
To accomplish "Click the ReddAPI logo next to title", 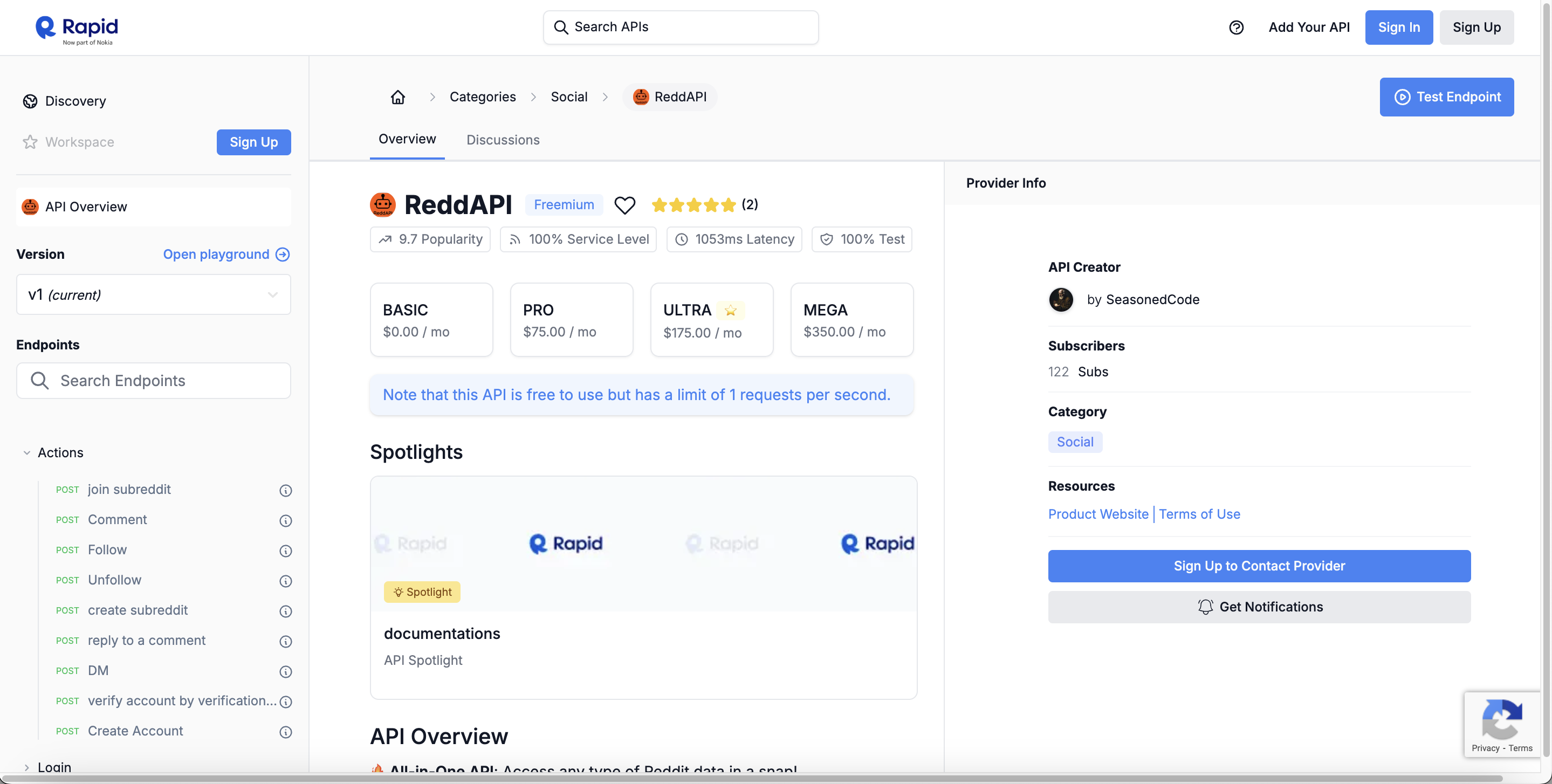I will [x=382, y=205].
